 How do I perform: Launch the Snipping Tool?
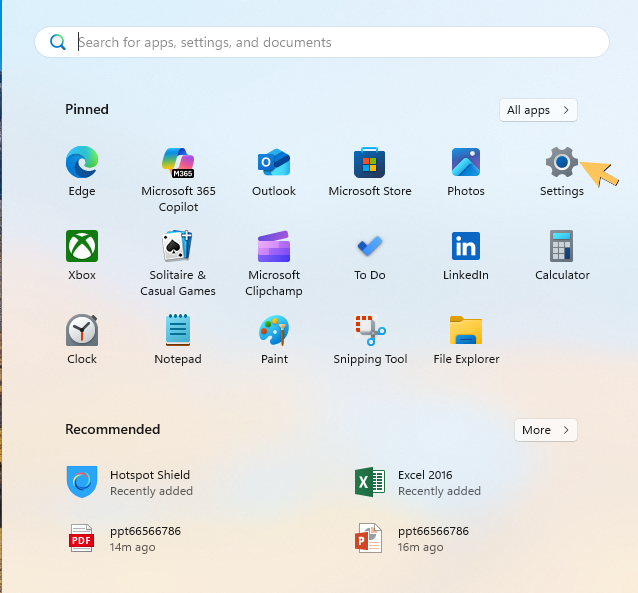(370, 339)
